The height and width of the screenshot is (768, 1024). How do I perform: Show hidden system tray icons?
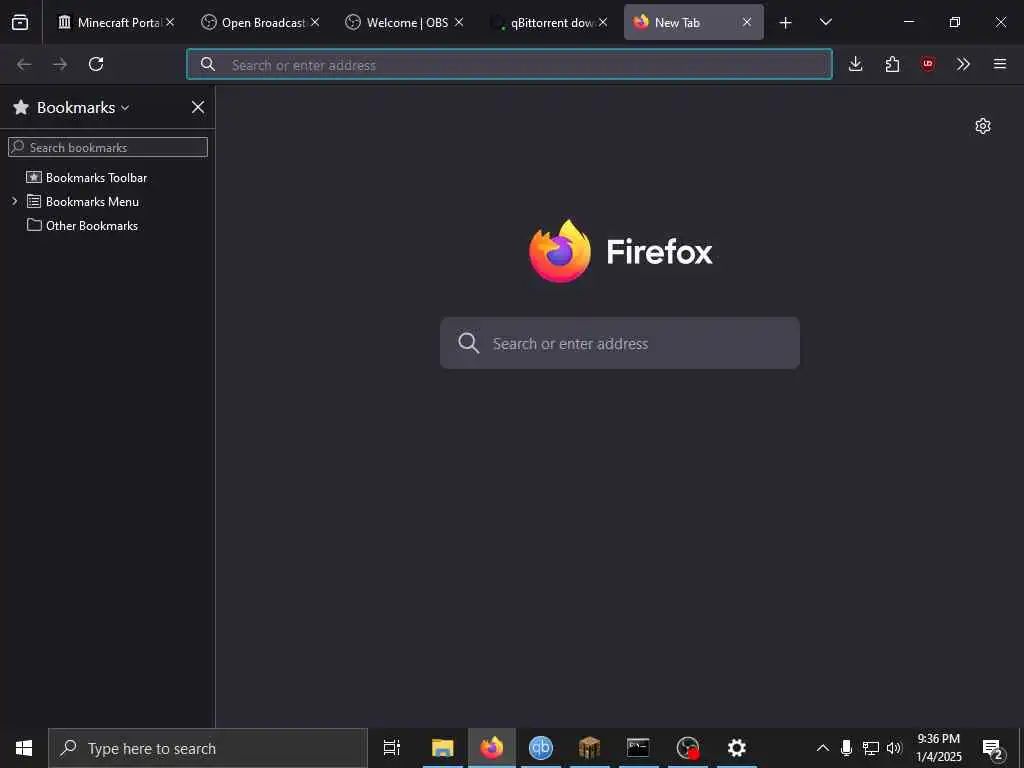[823, 748]
